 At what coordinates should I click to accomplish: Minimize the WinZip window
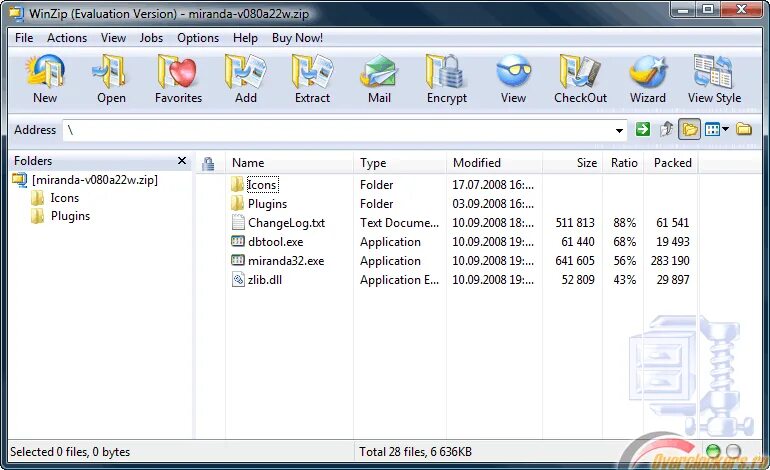click(x=683, y=9)
